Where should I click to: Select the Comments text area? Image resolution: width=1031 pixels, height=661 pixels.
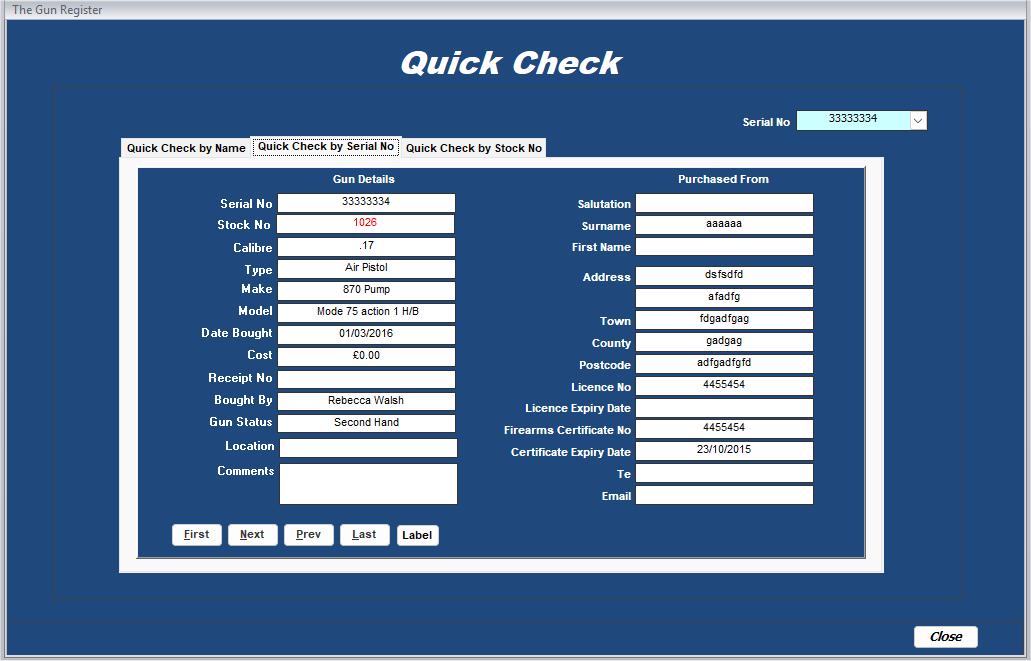coord(367,484)
